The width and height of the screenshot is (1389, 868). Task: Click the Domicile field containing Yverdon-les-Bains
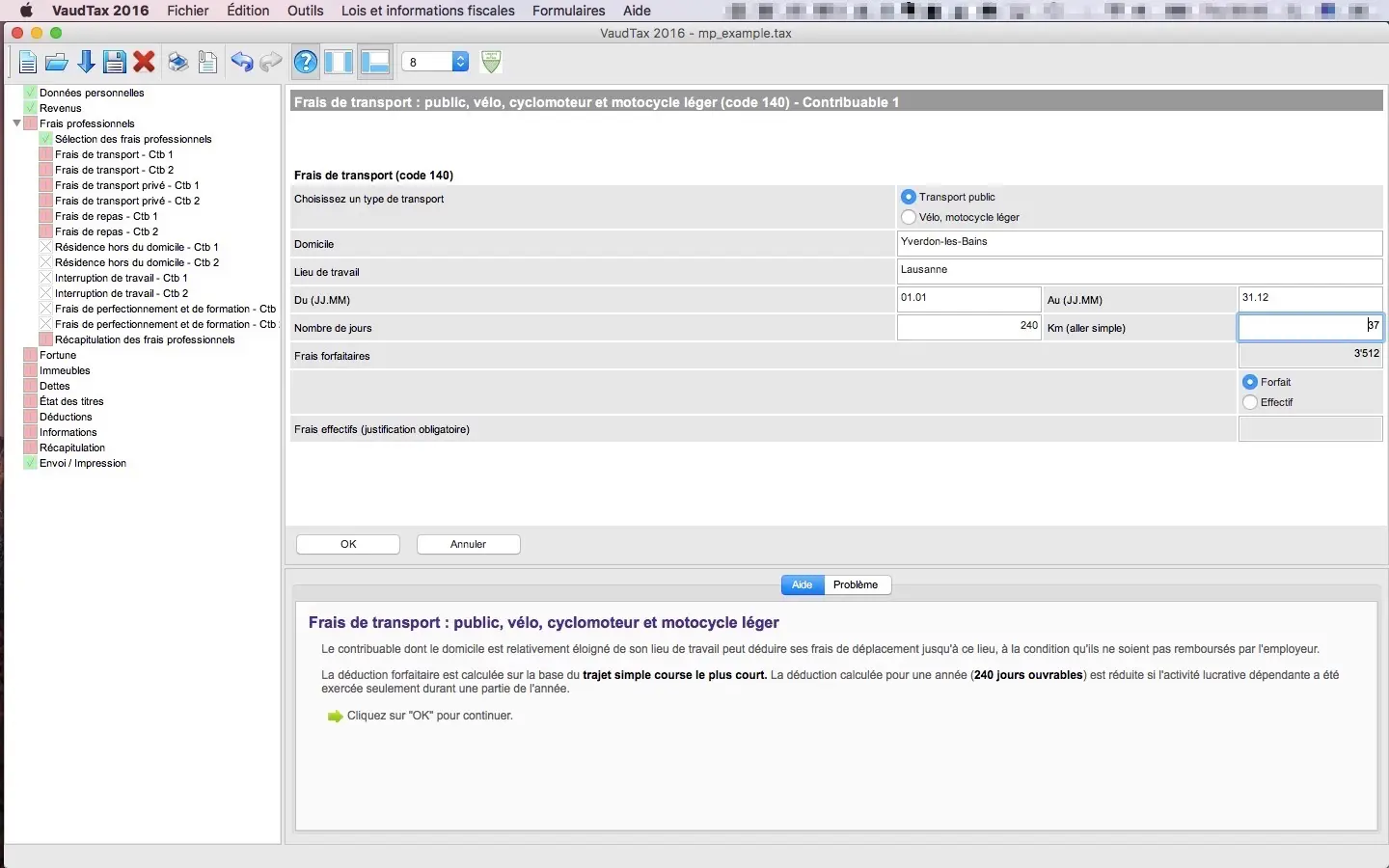[1140, 243]
